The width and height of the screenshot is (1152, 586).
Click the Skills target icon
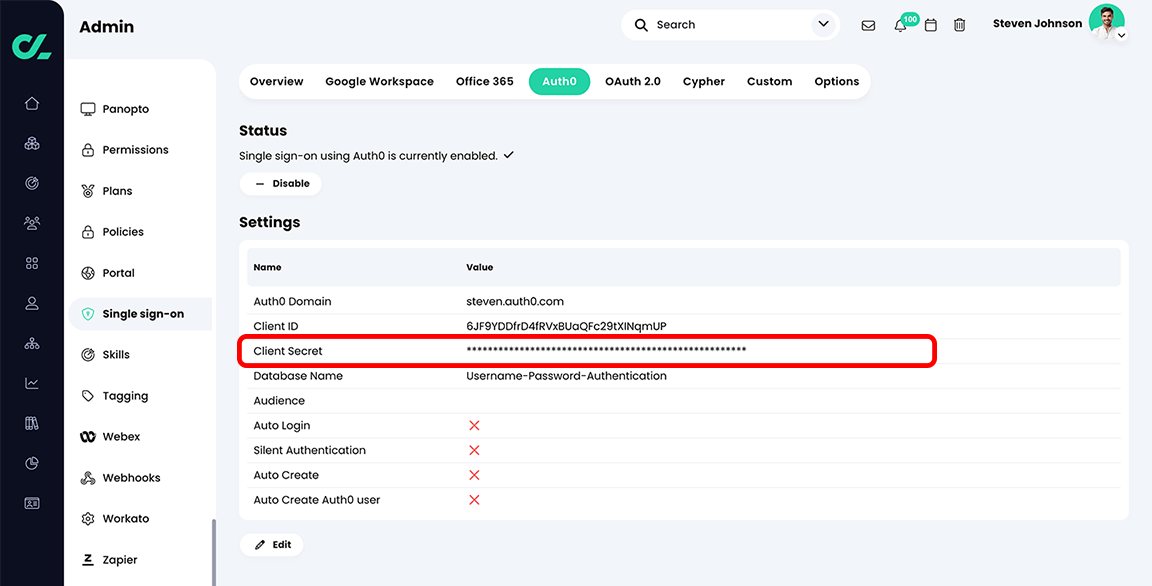(88, 354)
